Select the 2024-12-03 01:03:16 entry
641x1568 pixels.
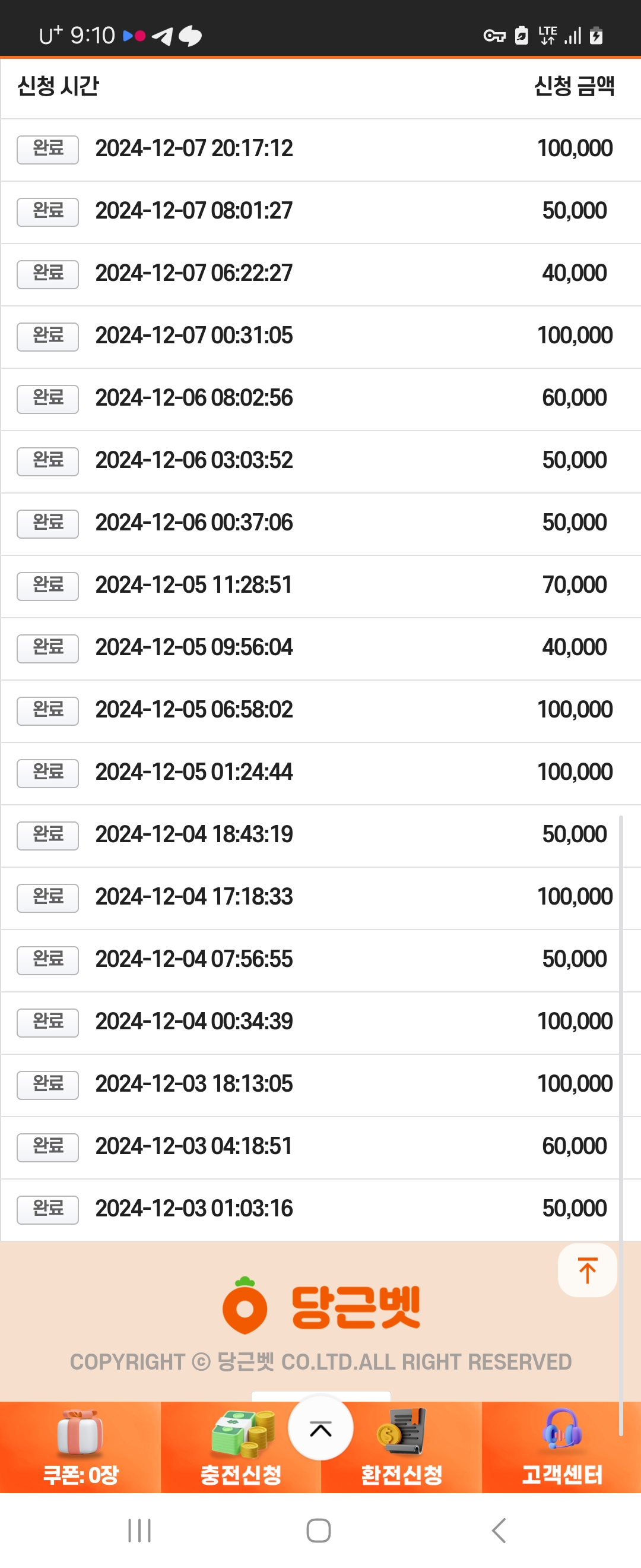[x=320, y=1209]
